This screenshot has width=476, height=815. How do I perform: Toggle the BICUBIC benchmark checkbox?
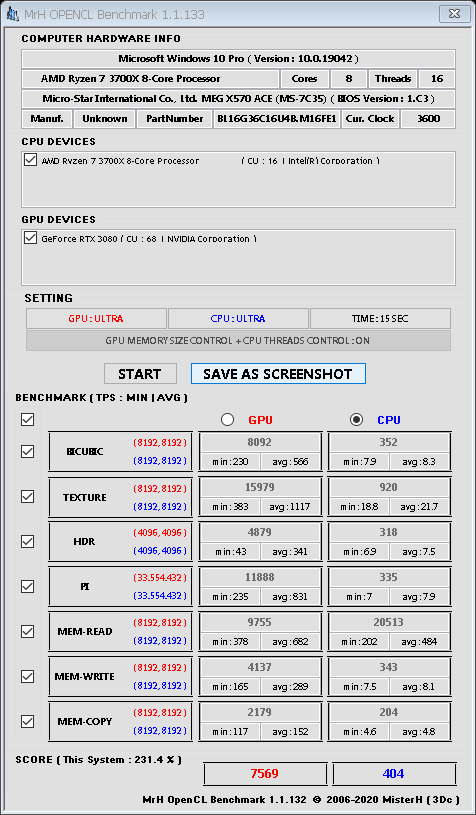[x=28, y=452]
